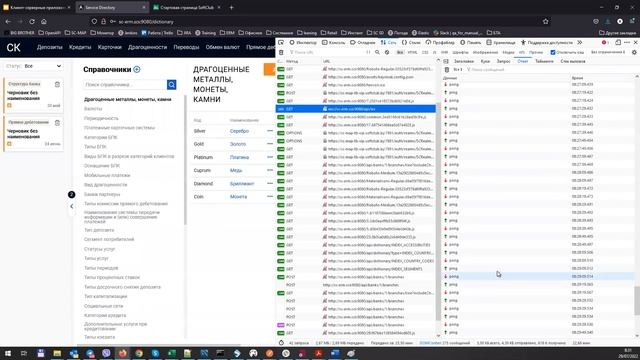
Task: Select the Банки партнеры dictionary
Action: pos(102,194)
